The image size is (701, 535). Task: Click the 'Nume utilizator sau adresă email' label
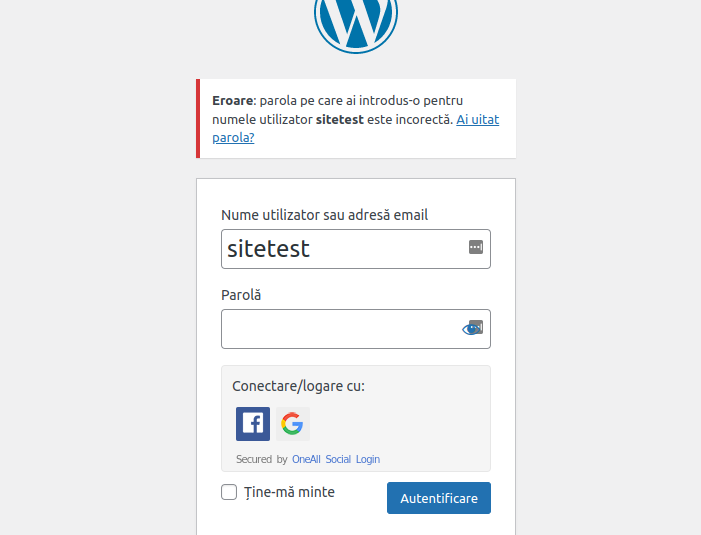pos(325,215)
